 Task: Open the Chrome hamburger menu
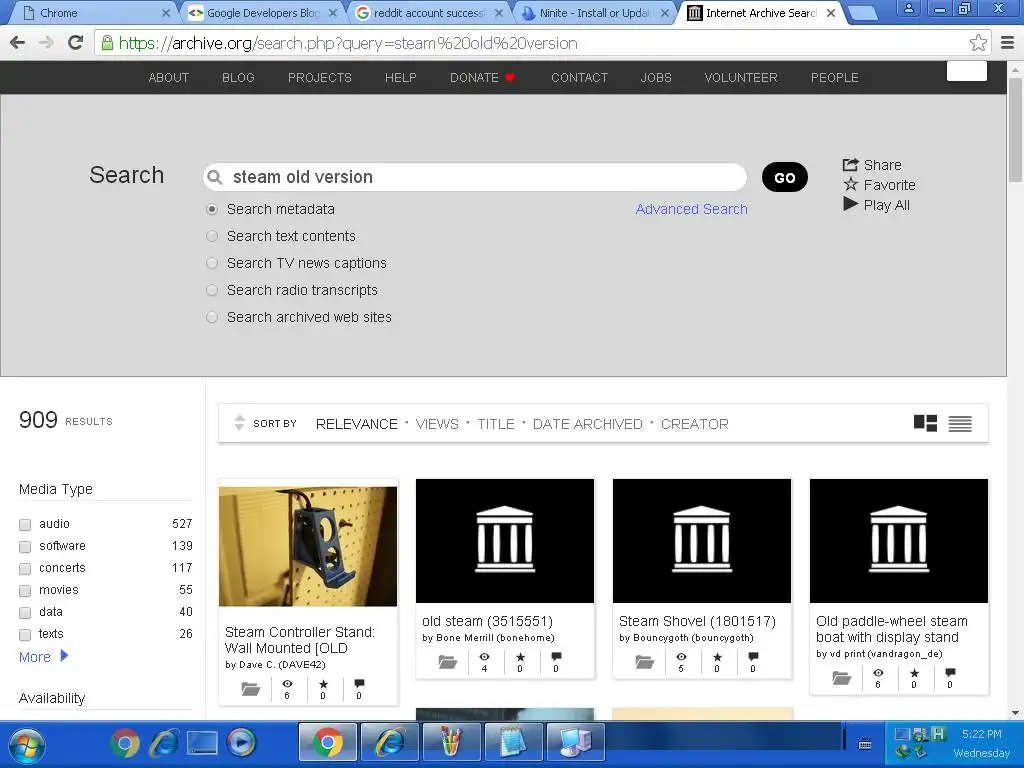point(1007,43)
